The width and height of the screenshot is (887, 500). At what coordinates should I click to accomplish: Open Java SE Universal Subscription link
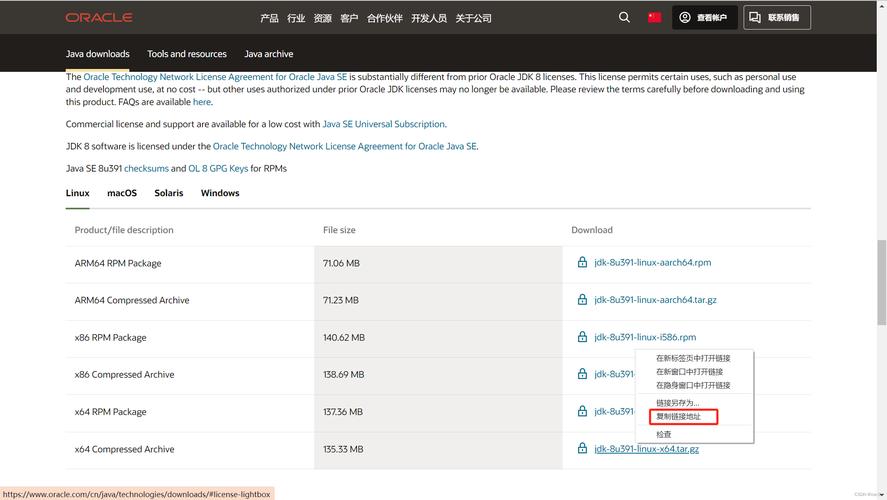[x=384, y=124]
